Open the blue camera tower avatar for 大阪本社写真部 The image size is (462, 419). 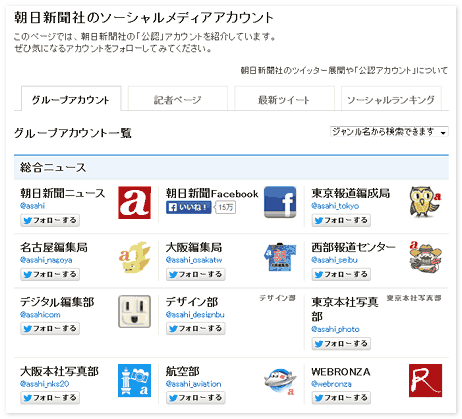click(x=134, y=380)
